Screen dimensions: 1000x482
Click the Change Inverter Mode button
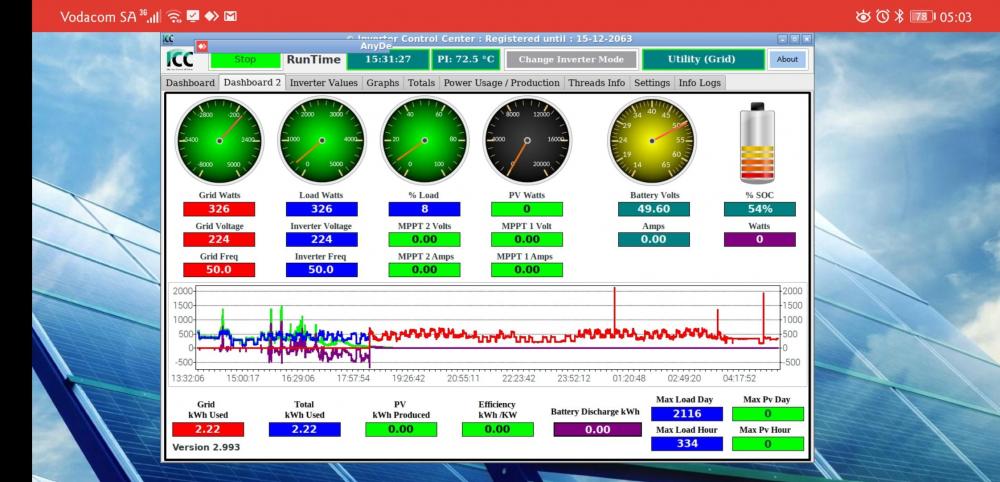[571, 59]
